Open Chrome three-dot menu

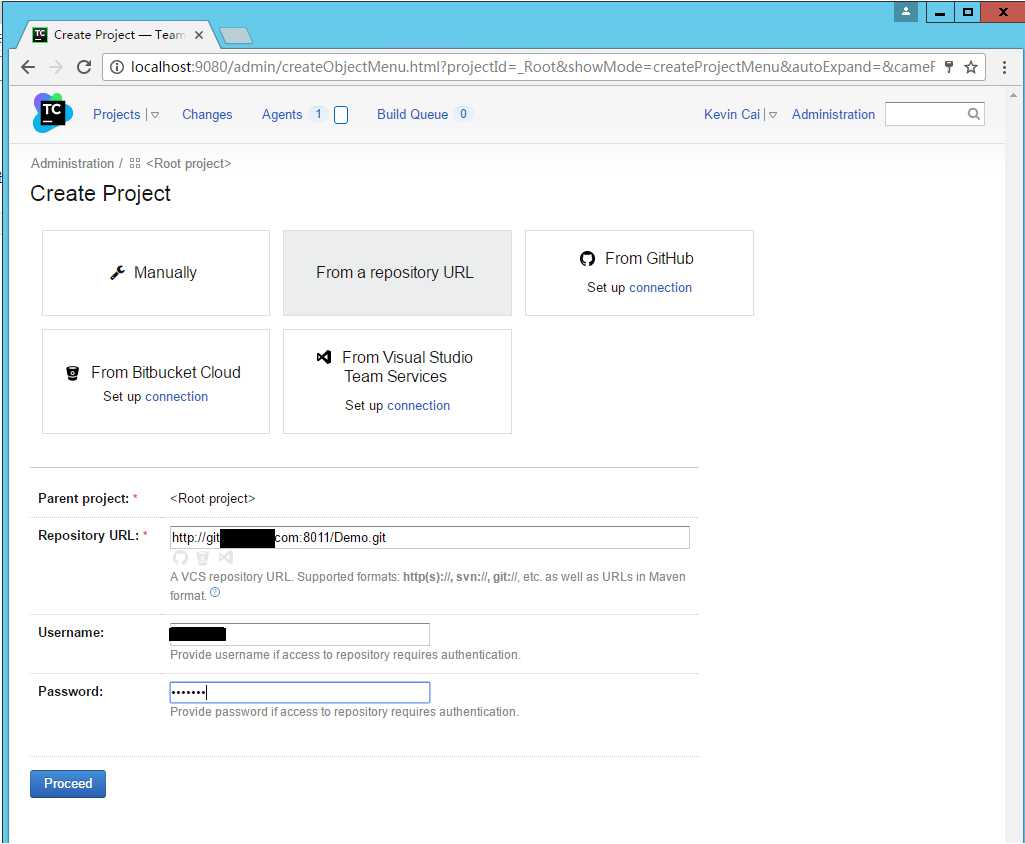click(1004, 67)
